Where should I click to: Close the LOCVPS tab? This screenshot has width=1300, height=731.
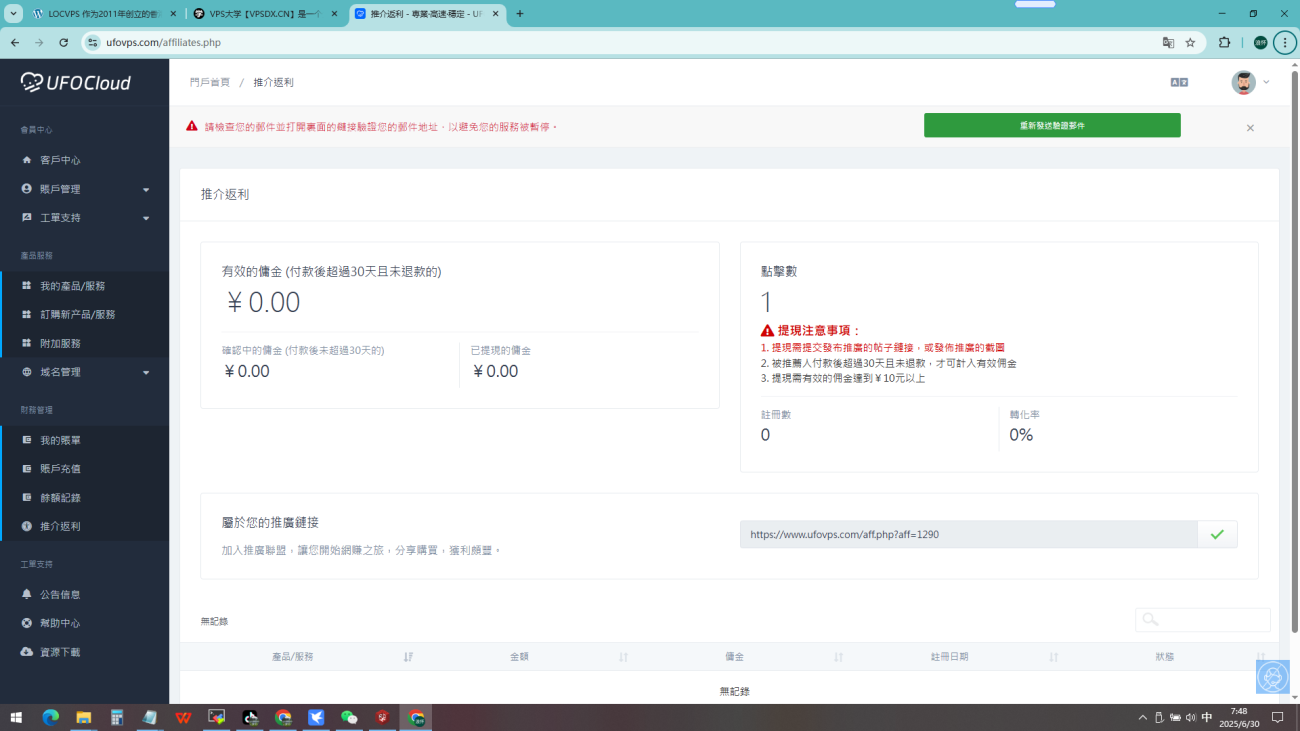pos(172,14)
